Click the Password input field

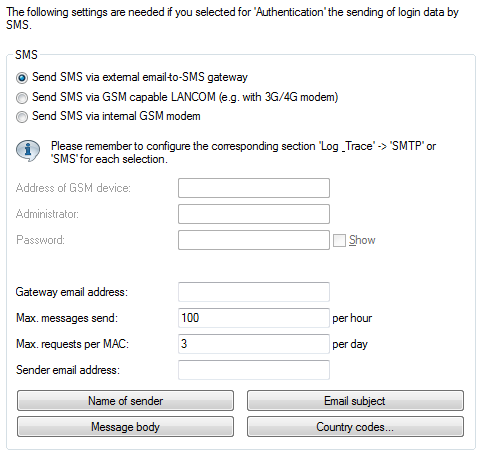254,240
